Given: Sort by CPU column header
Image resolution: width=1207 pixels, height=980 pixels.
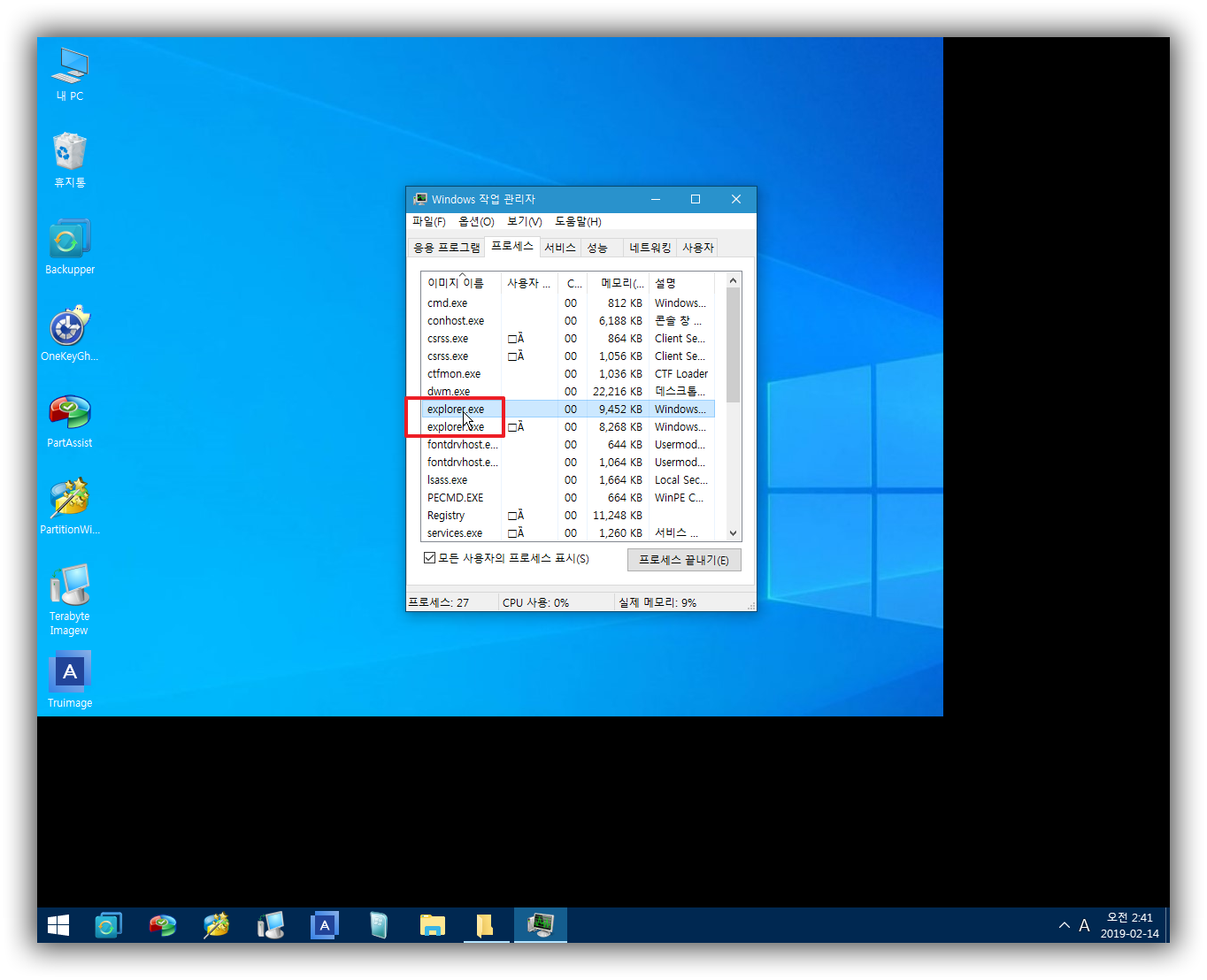Looking at the screenshot, I should coord(573,283).
